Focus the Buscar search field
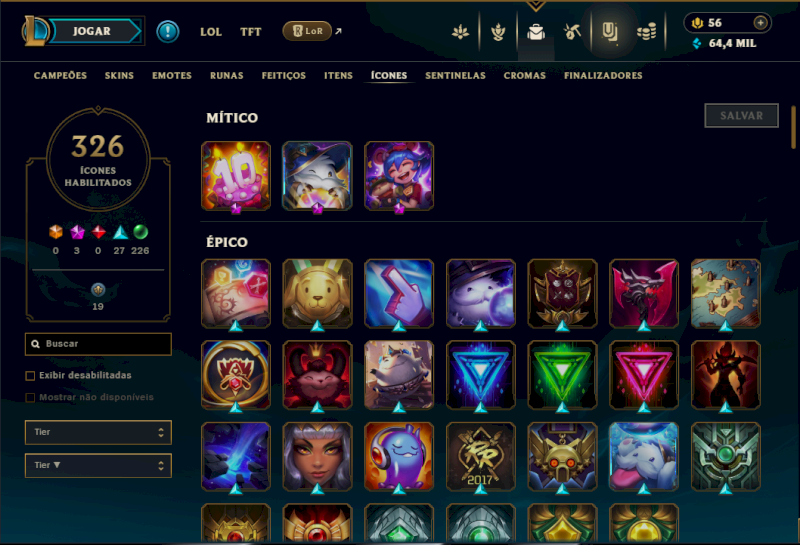 click(98, 344)
